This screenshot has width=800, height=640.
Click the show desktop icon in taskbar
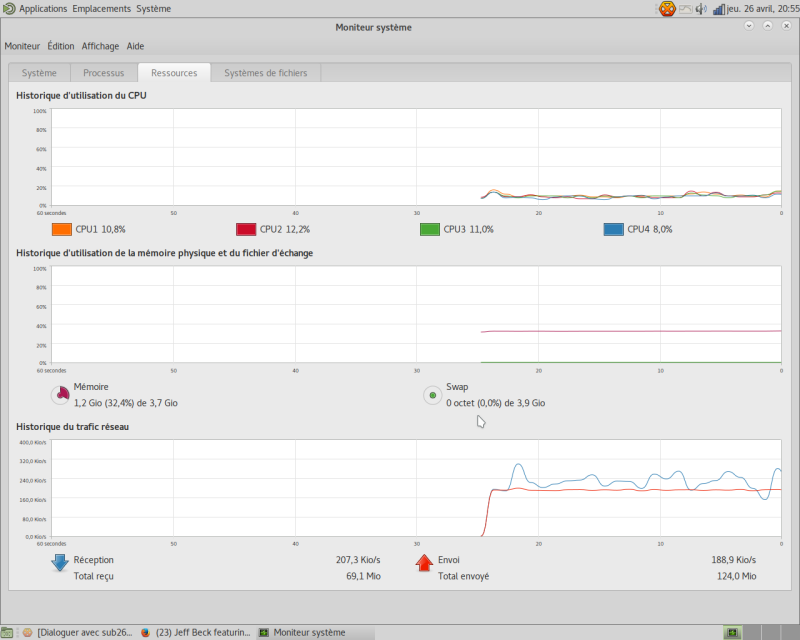pyautogui.click(x=6, y=633)
